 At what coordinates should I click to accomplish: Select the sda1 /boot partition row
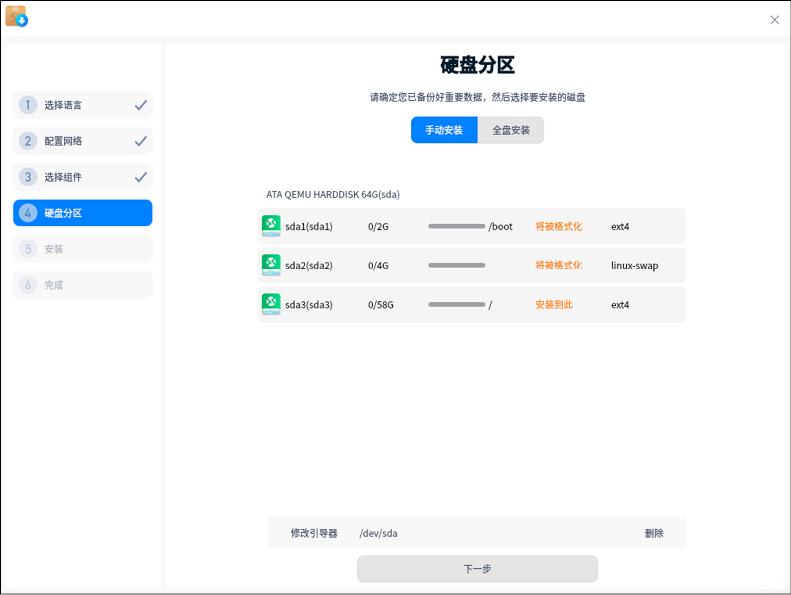click(471, 226)
